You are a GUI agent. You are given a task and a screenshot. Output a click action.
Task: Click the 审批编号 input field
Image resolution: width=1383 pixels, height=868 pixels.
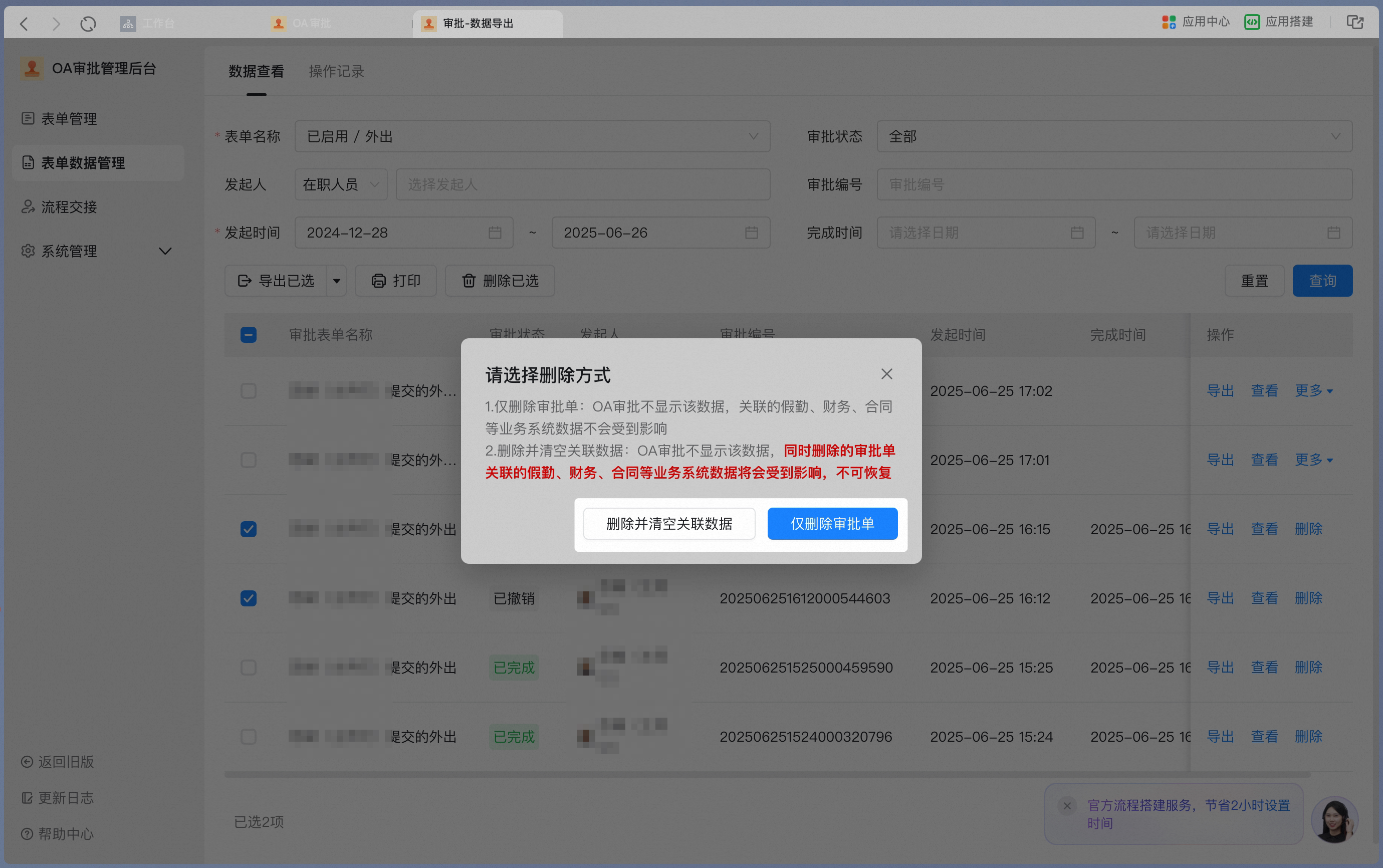1114,184
